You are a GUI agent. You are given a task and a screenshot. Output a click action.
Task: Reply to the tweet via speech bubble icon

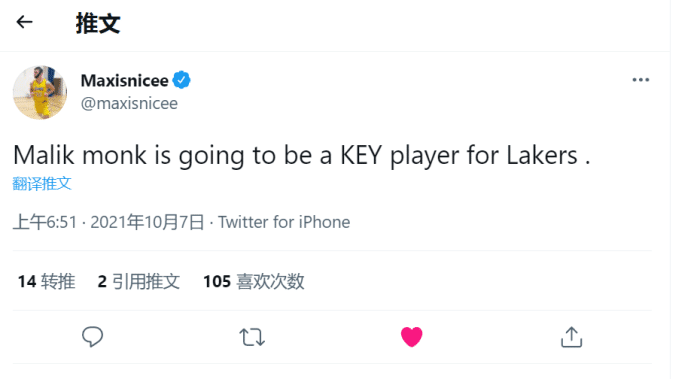[x=92, y=337]
